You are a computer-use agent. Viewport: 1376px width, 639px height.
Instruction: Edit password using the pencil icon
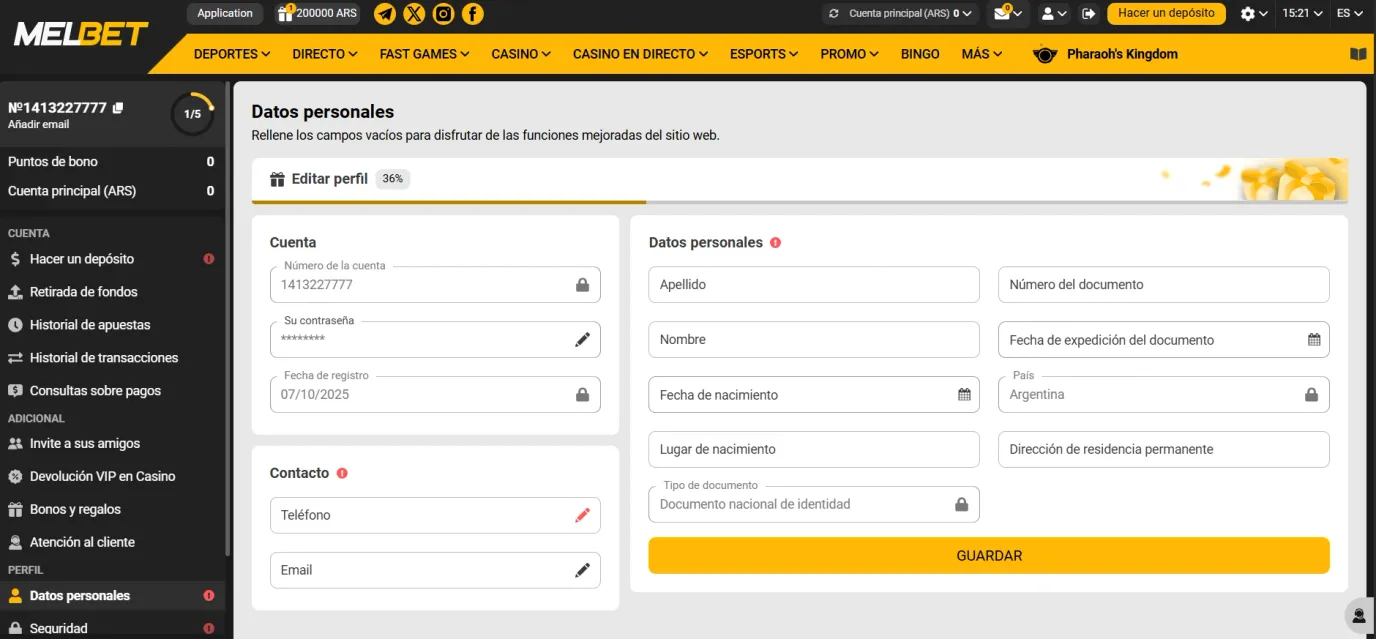click(582, 340)
